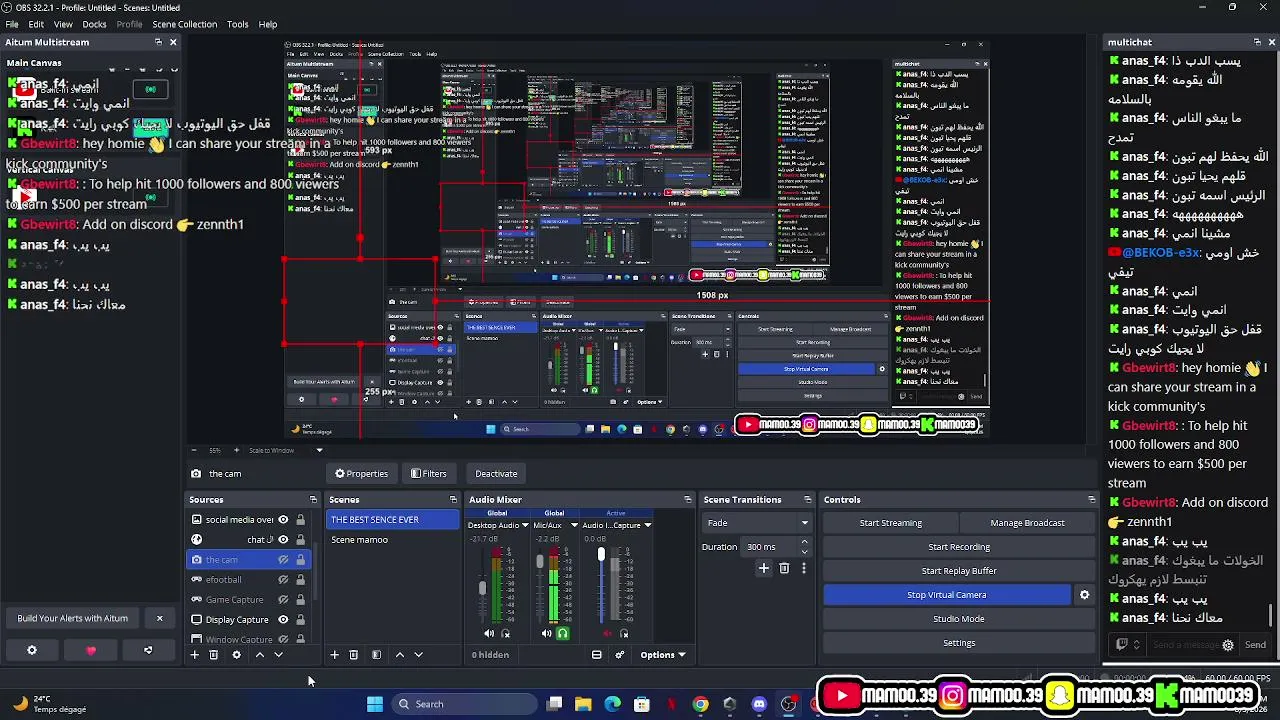Viewport: 1280px width, 720px height.
Task: Float the Sources dock panel
Action: pos(313,500)
